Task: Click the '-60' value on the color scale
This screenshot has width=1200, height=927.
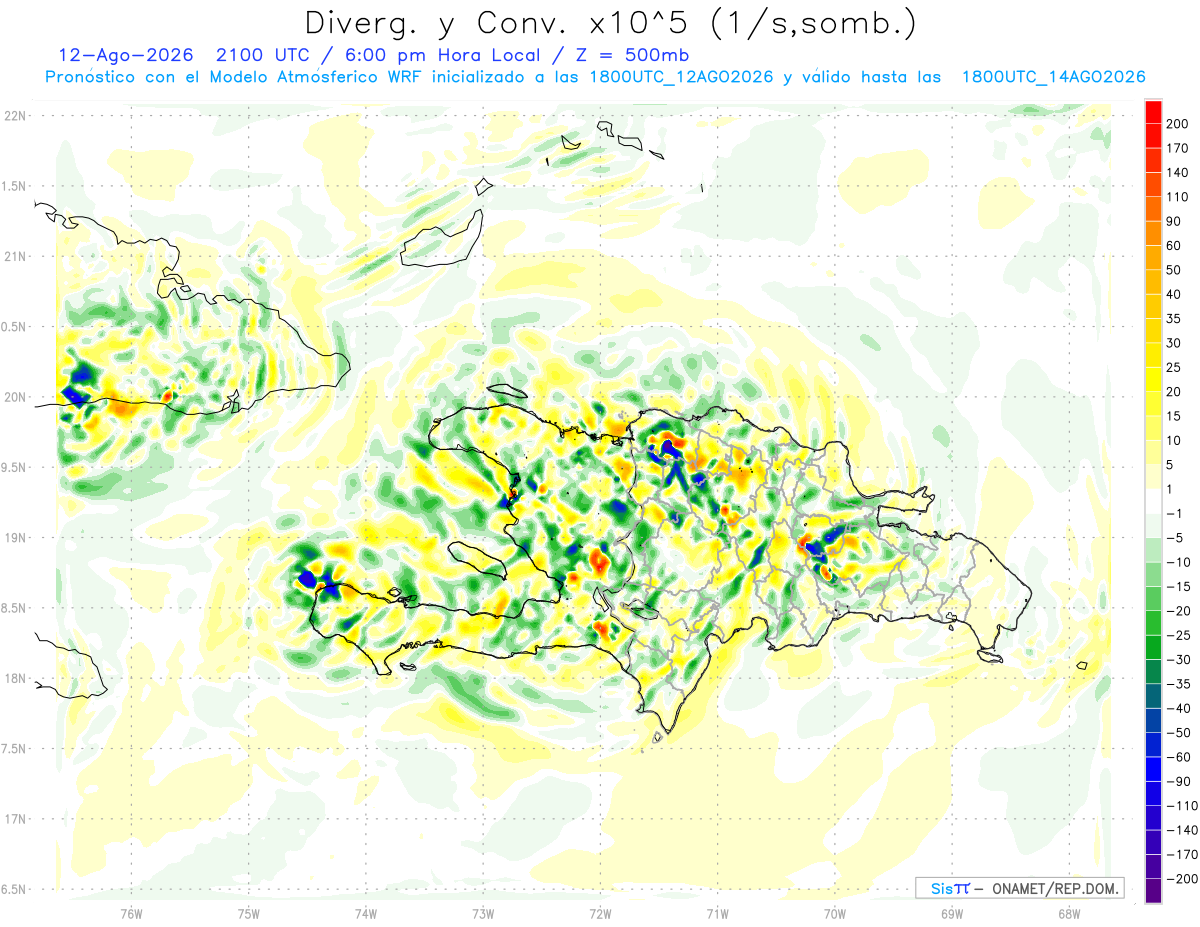Action: [1178, 757]
